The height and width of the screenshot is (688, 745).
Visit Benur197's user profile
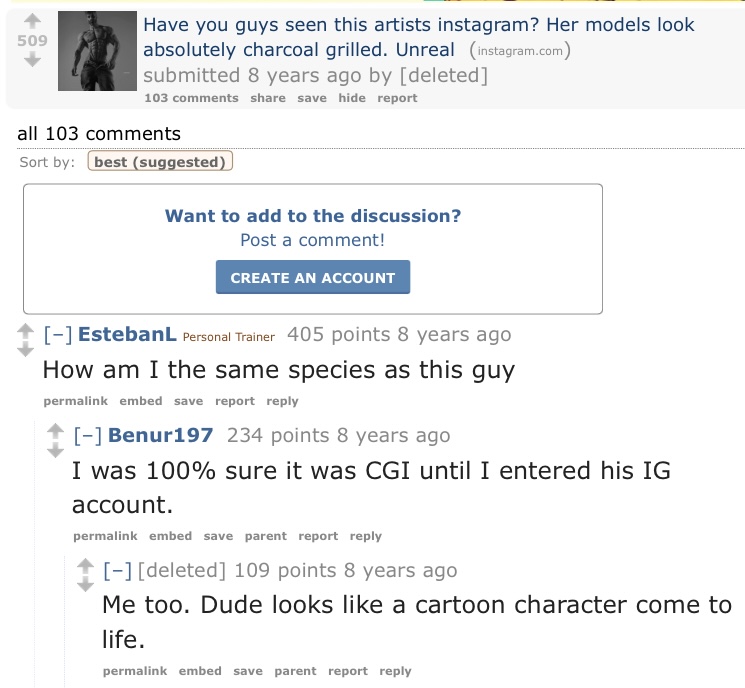(x=160, y=435)
